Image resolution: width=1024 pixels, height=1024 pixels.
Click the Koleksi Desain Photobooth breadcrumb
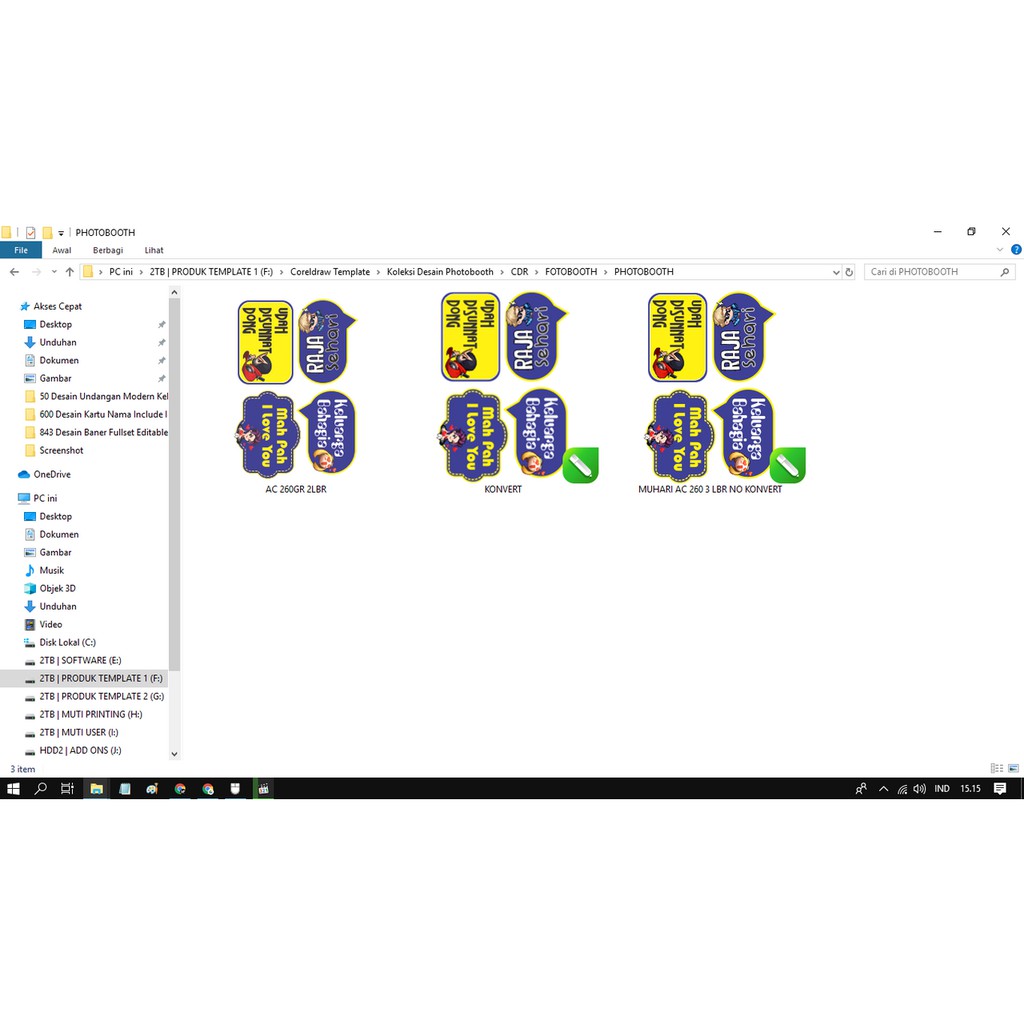click(x=440, y=272)
